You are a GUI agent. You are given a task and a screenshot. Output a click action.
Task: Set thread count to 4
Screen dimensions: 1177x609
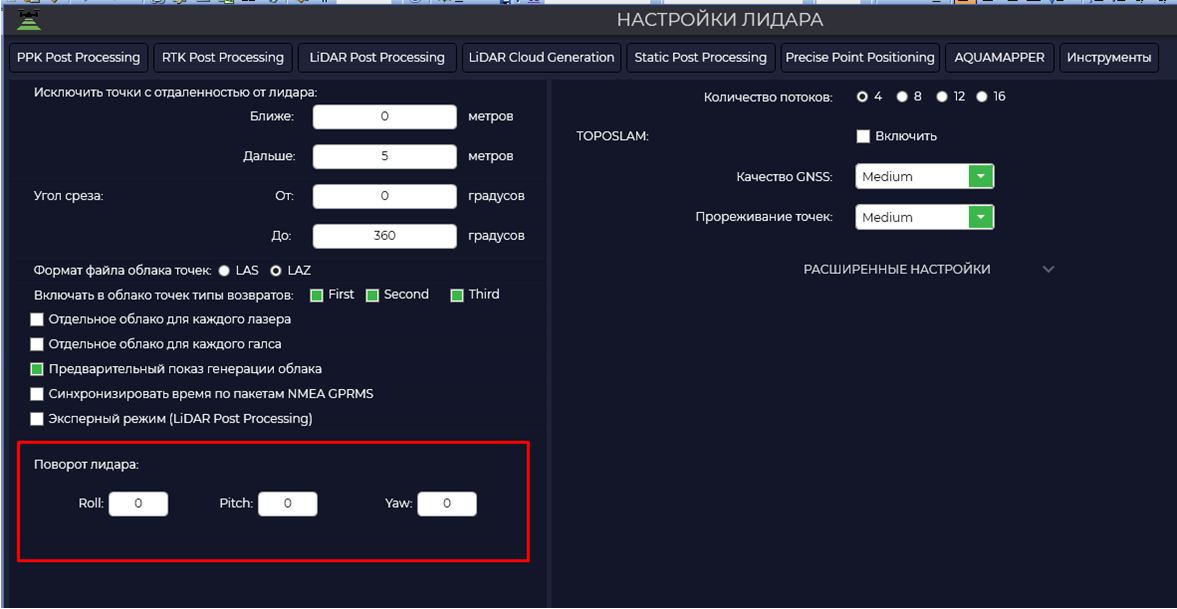(862, 97)
